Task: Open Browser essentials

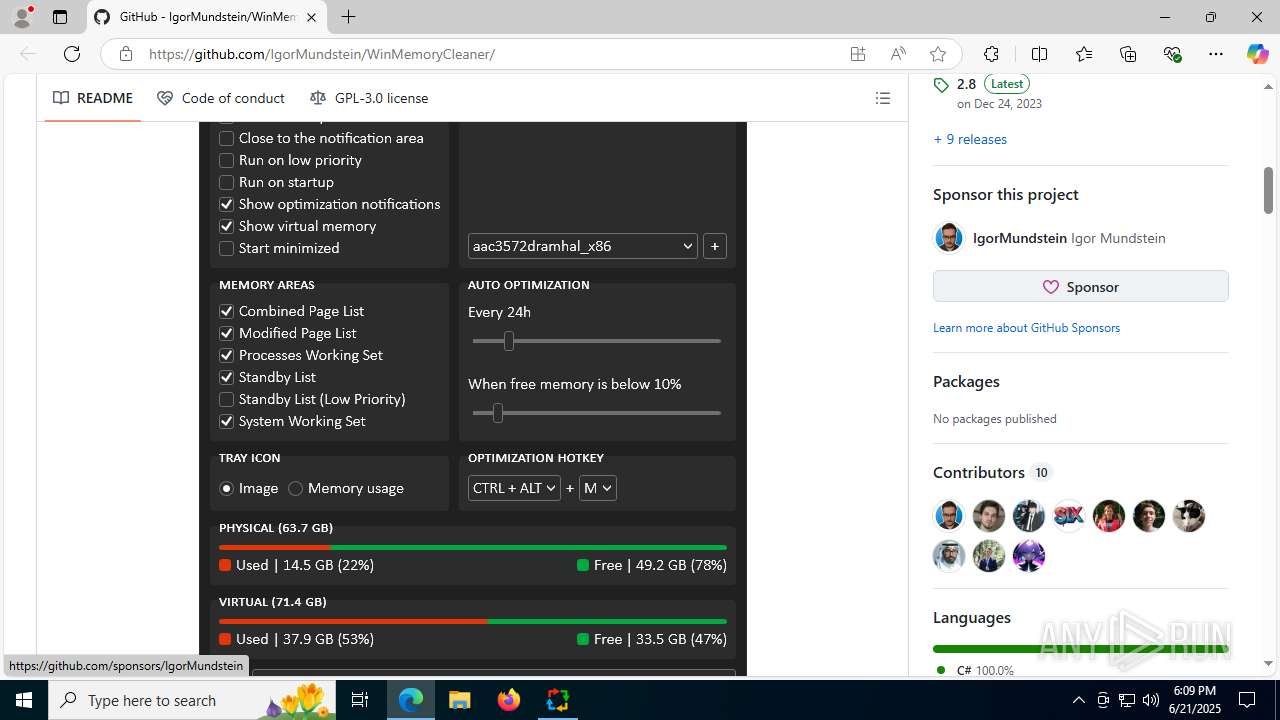Action: (x=1172, y=54)
